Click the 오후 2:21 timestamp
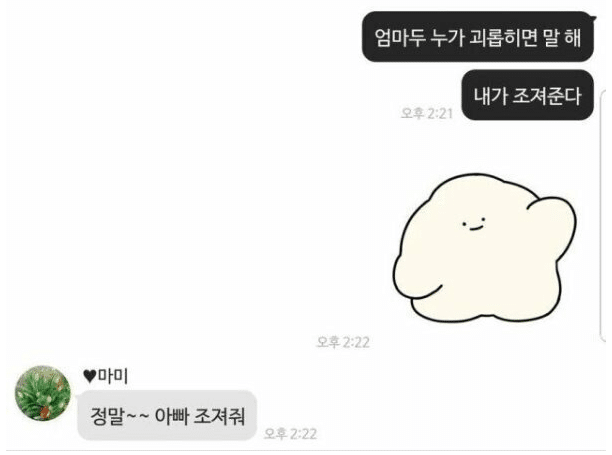This screenshot has height=455, width=612. pyautogui.click(x=427, y=114)
